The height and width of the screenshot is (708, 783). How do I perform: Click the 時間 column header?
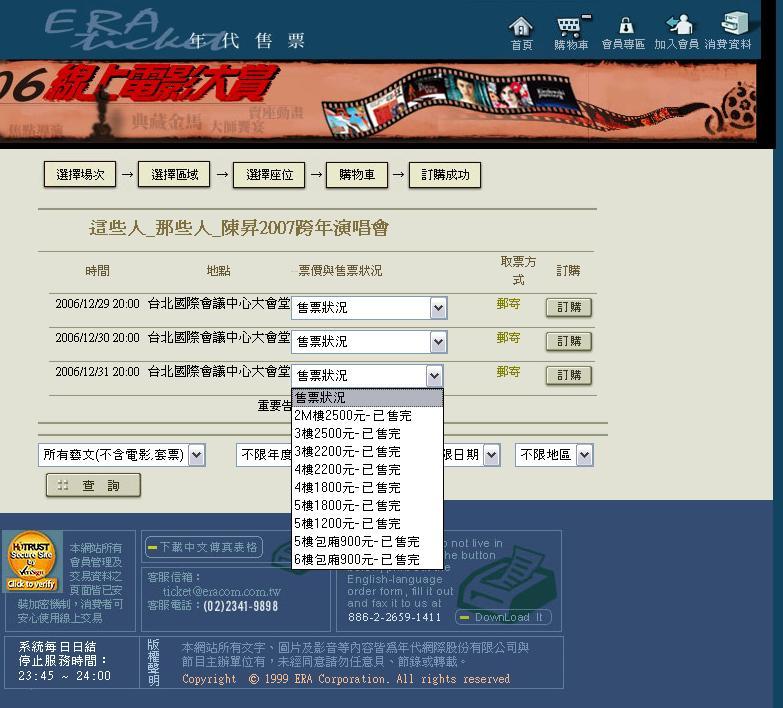97,271
